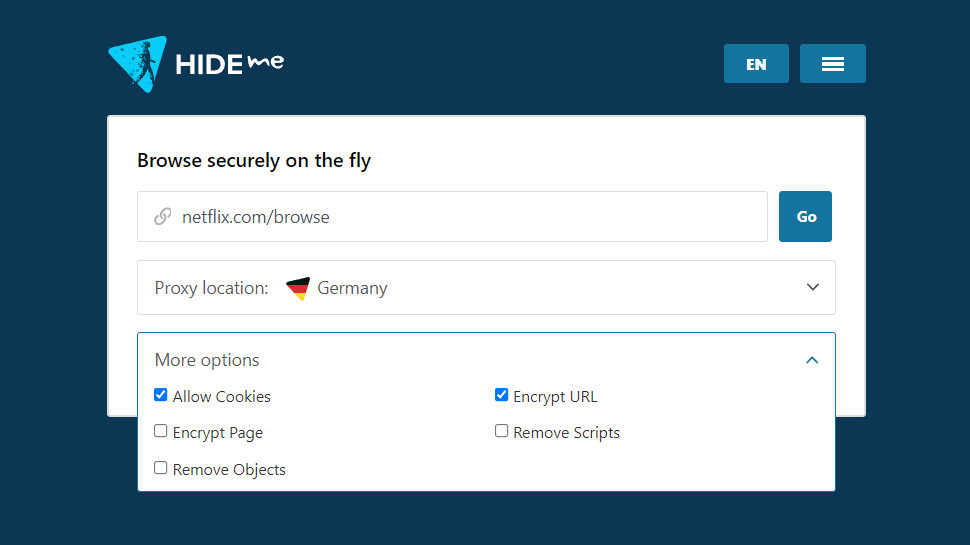Switch language with the EN button
Screen dimensions: 970x545
[756, 64]
